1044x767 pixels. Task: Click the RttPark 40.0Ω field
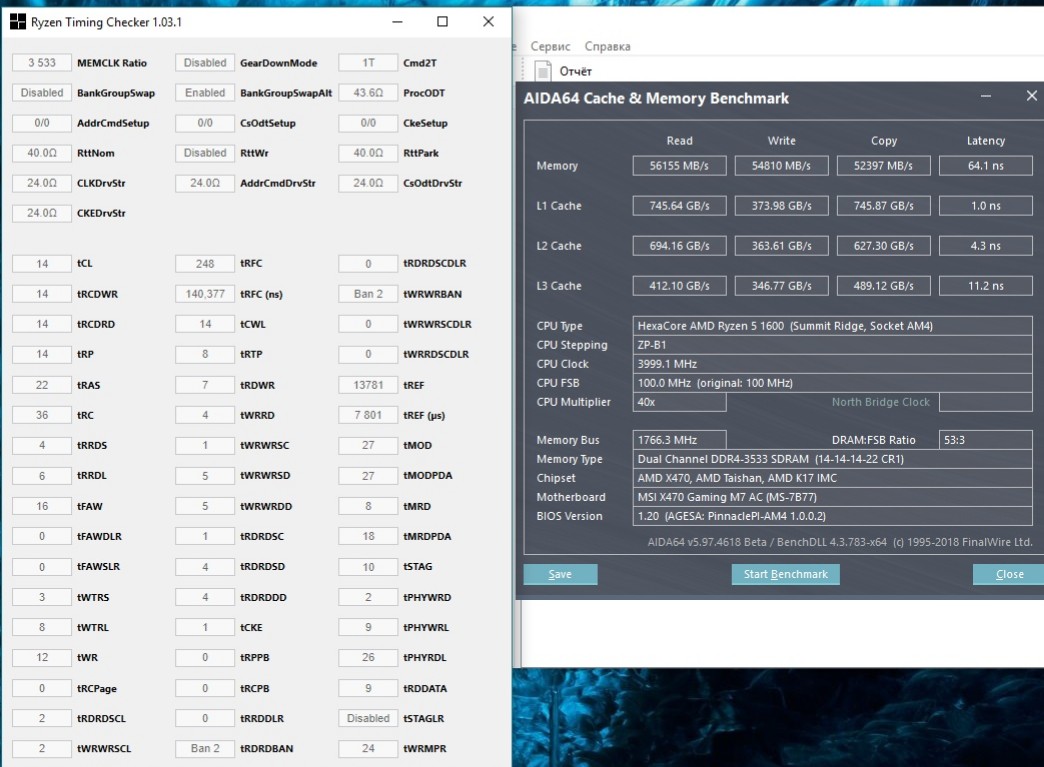(368, 152)
